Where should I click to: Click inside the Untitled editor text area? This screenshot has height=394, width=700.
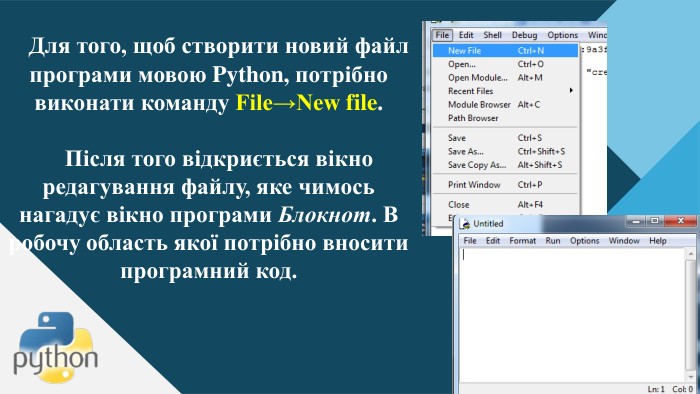pyautogui.click(x=571, y=315)
